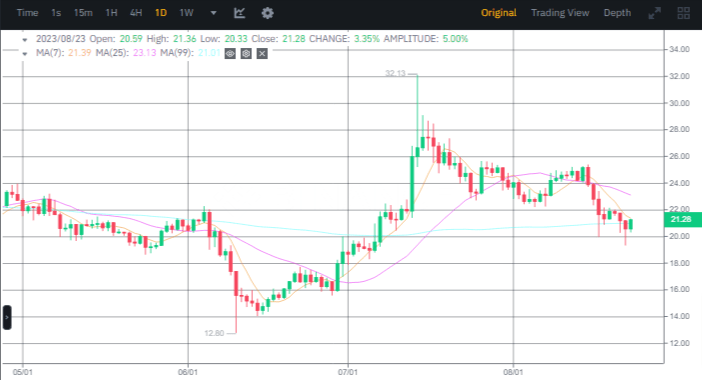Image resolution: width=702 pixels, height=380 pixels.
Task: Toggle MA indicator visibility eye
Action: 230,54
